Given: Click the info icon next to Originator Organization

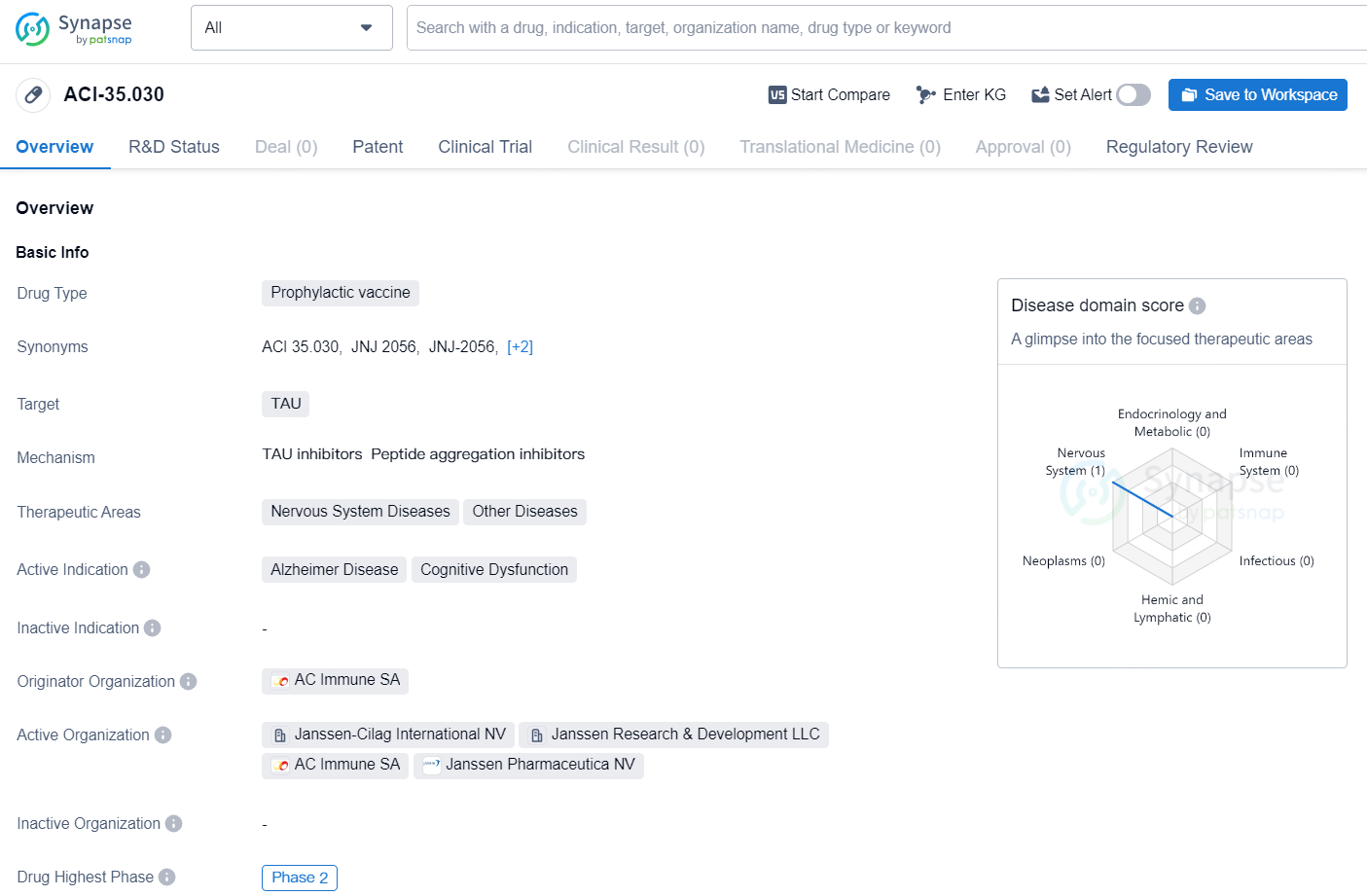Looking at the screenshot, I should pyautogui.click(x=189, y=682).
